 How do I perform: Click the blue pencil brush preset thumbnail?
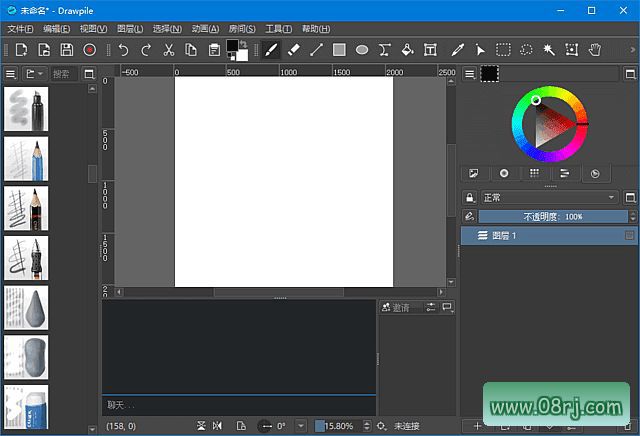(x=26, y=158)
